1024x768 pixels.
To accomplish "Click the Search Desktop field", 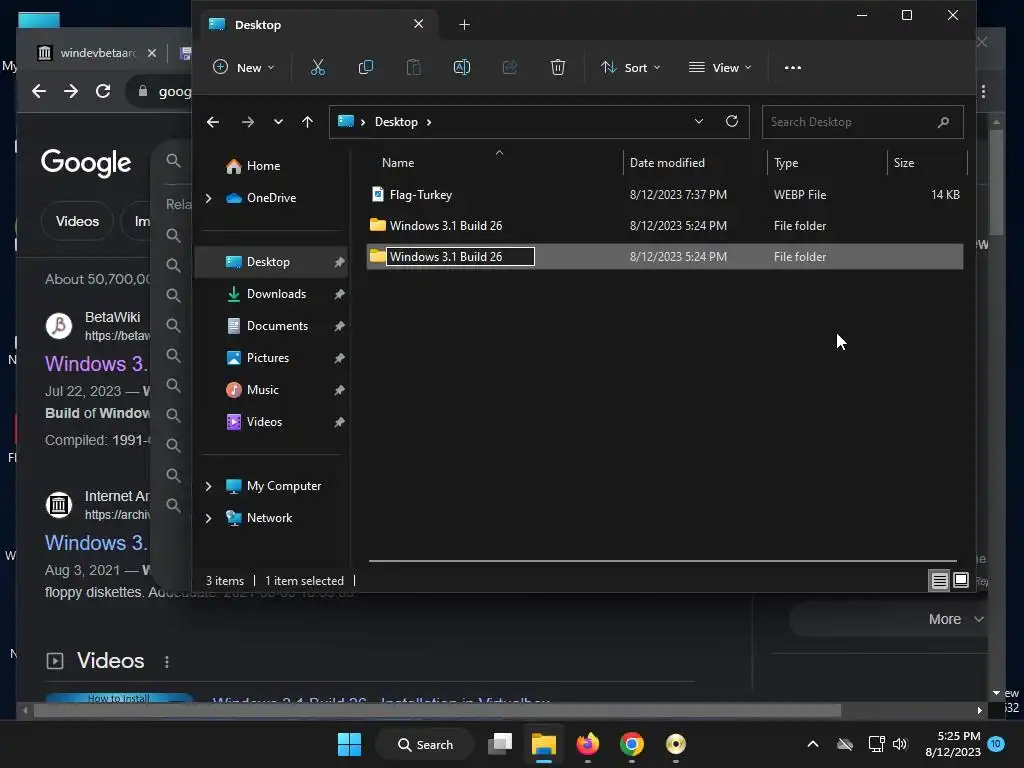I will pyautogui.click(x=862, y=122).
